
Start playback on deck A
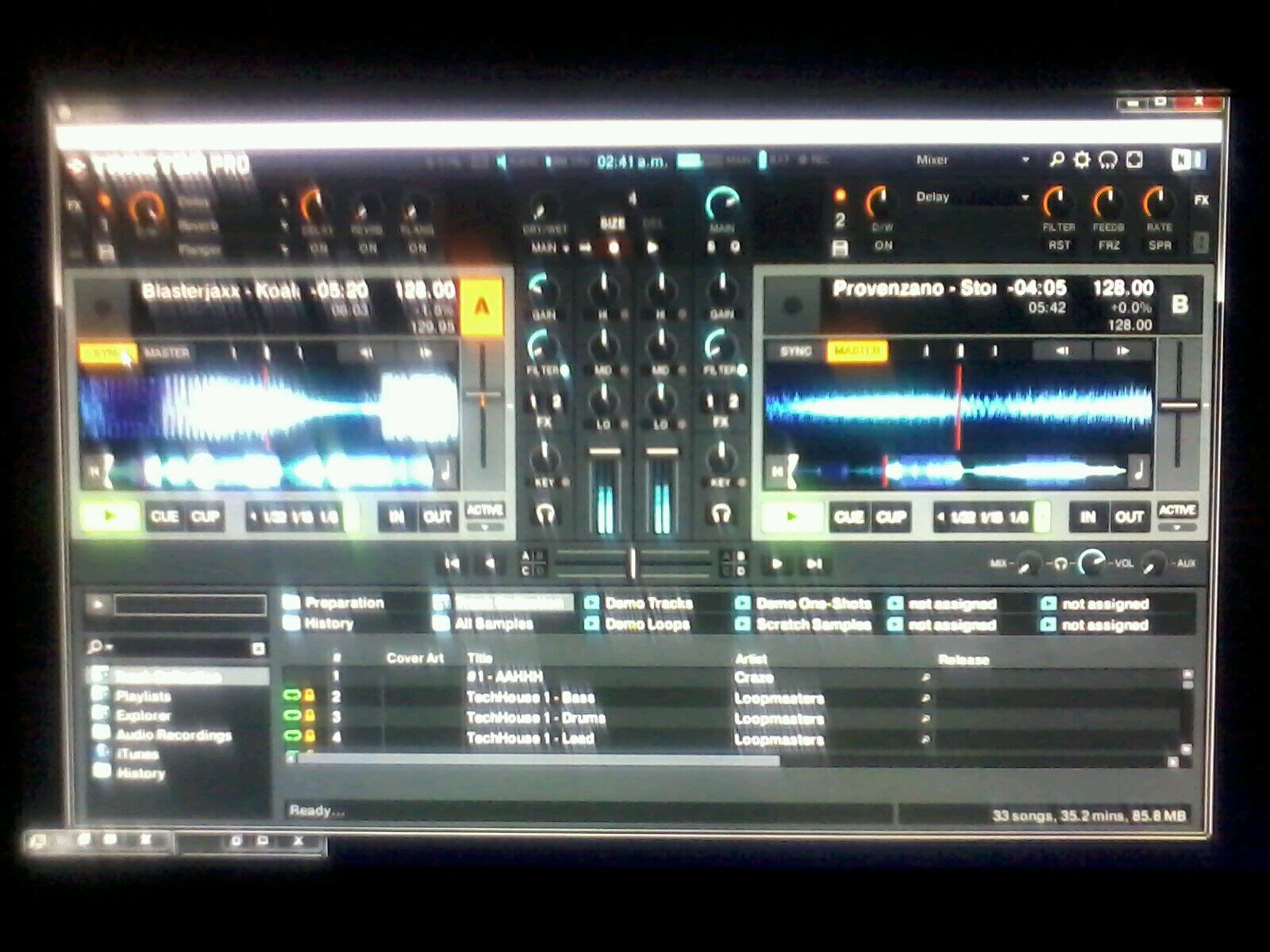point(110,516)
